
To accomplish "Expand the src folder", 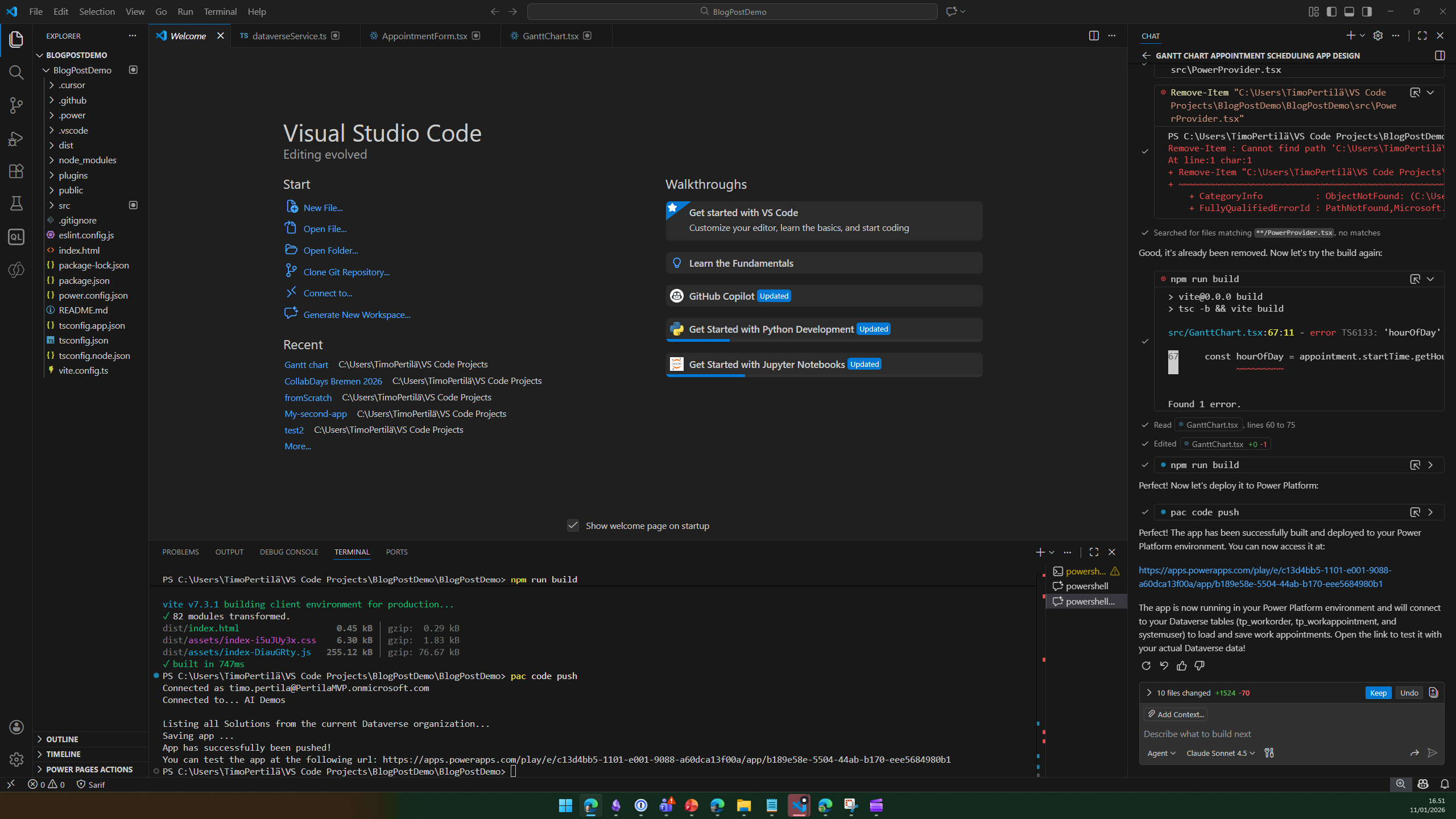I will point(64,205).
